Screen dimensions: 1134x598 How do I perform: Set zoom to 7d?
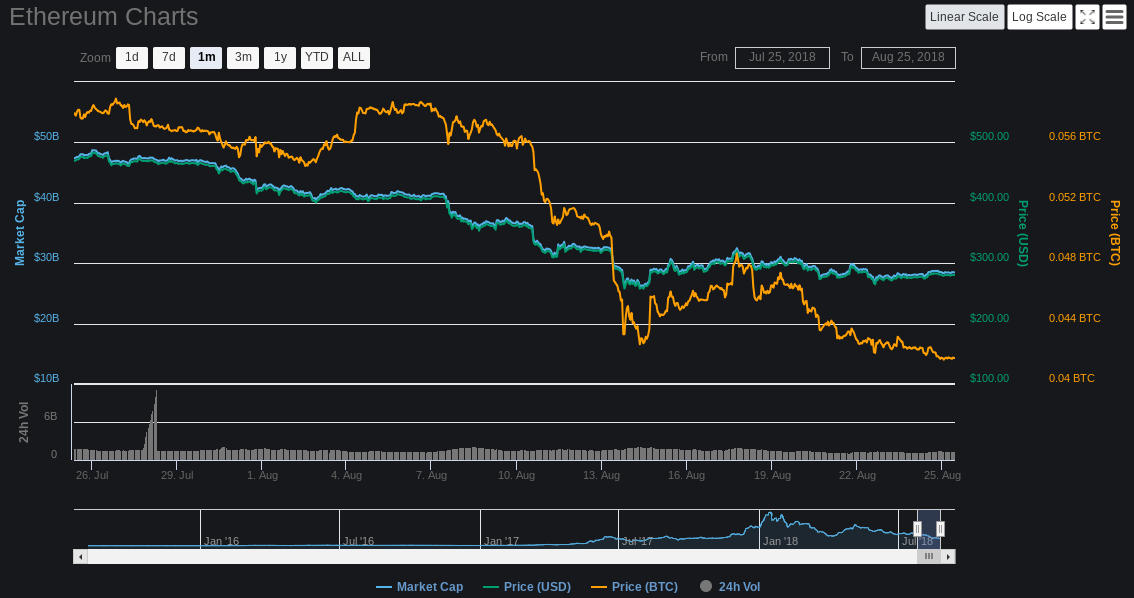169,58
